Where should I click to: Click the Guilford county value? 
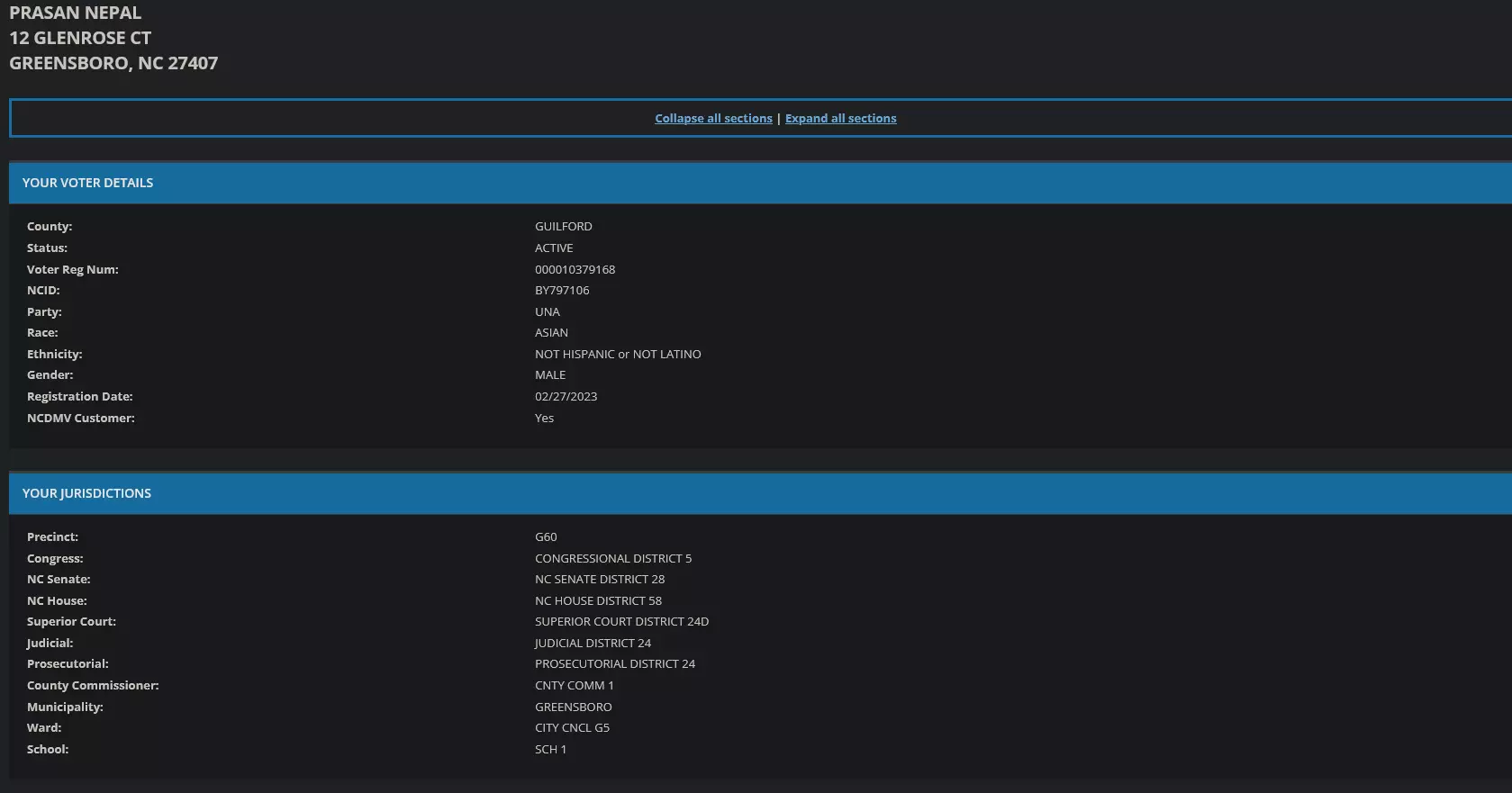(x=564, y=226)
